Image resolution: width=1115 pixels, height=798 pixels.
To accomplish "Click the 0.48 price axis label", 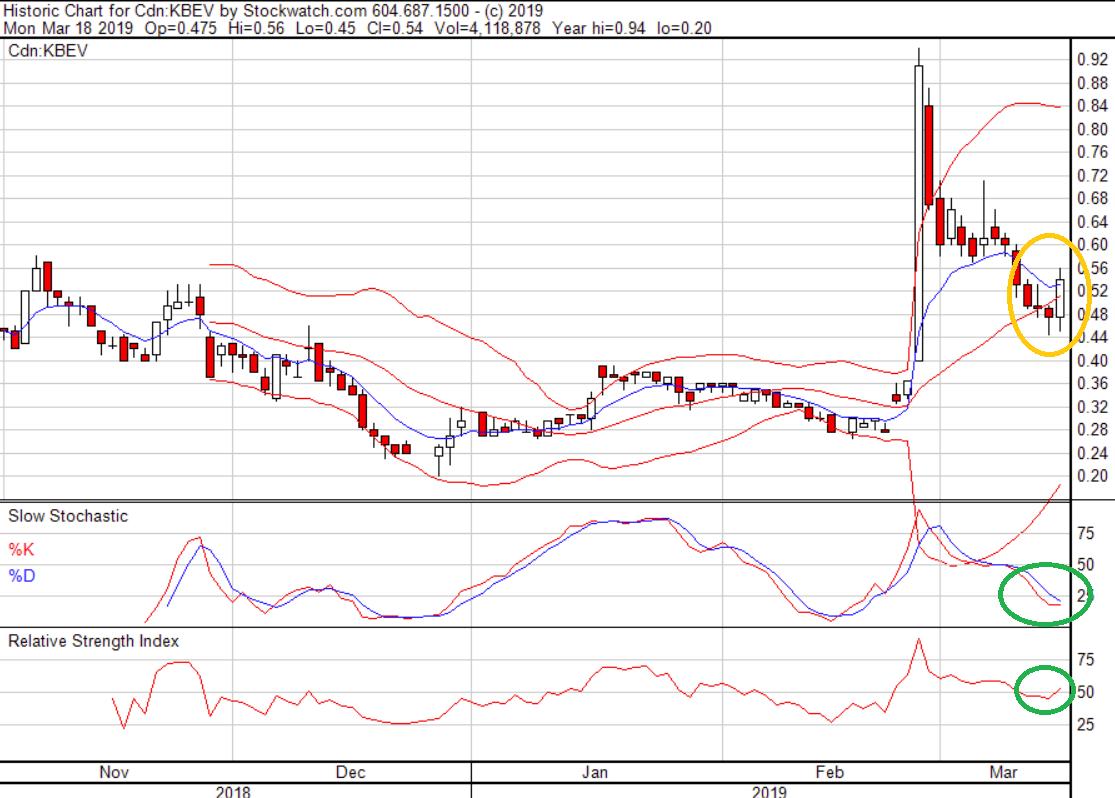I will (x=1092, y=314).
